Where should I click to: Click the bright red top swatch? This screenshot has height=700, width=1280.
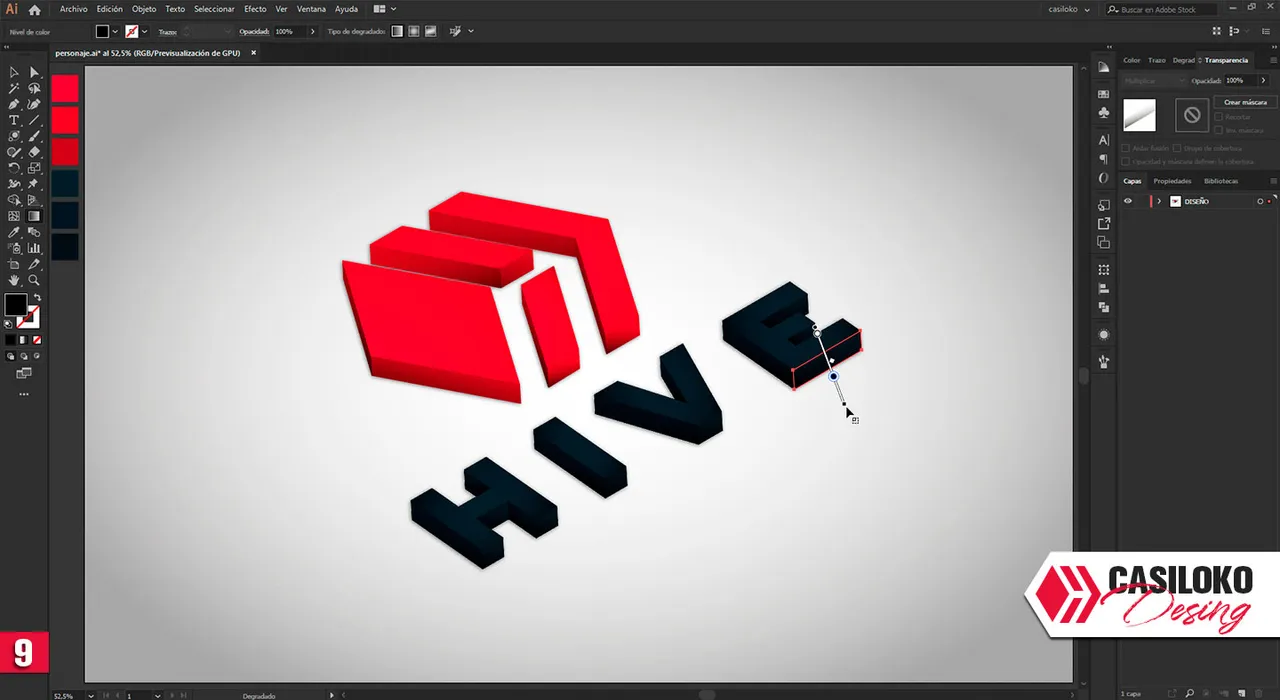[x=65, y=88]
